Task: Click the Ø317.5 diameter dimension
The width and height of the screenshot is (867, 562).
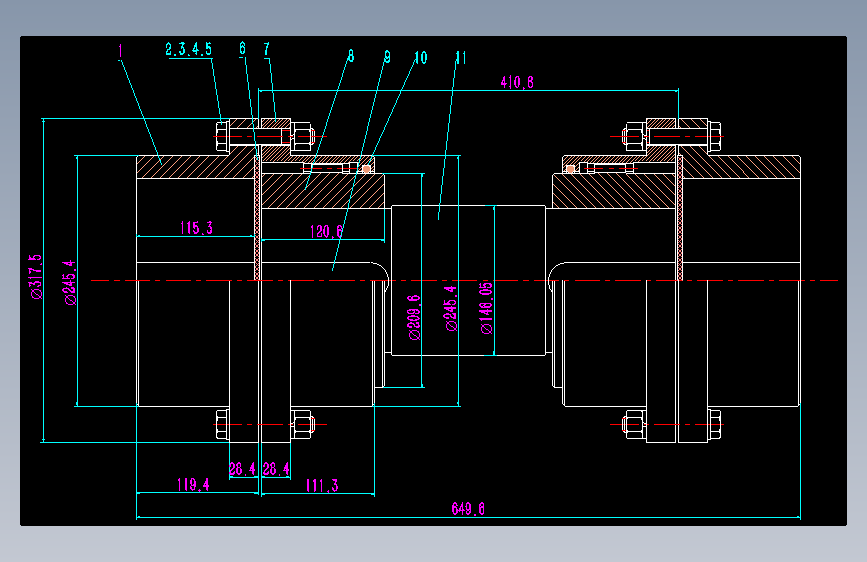Action: (36, 277)
